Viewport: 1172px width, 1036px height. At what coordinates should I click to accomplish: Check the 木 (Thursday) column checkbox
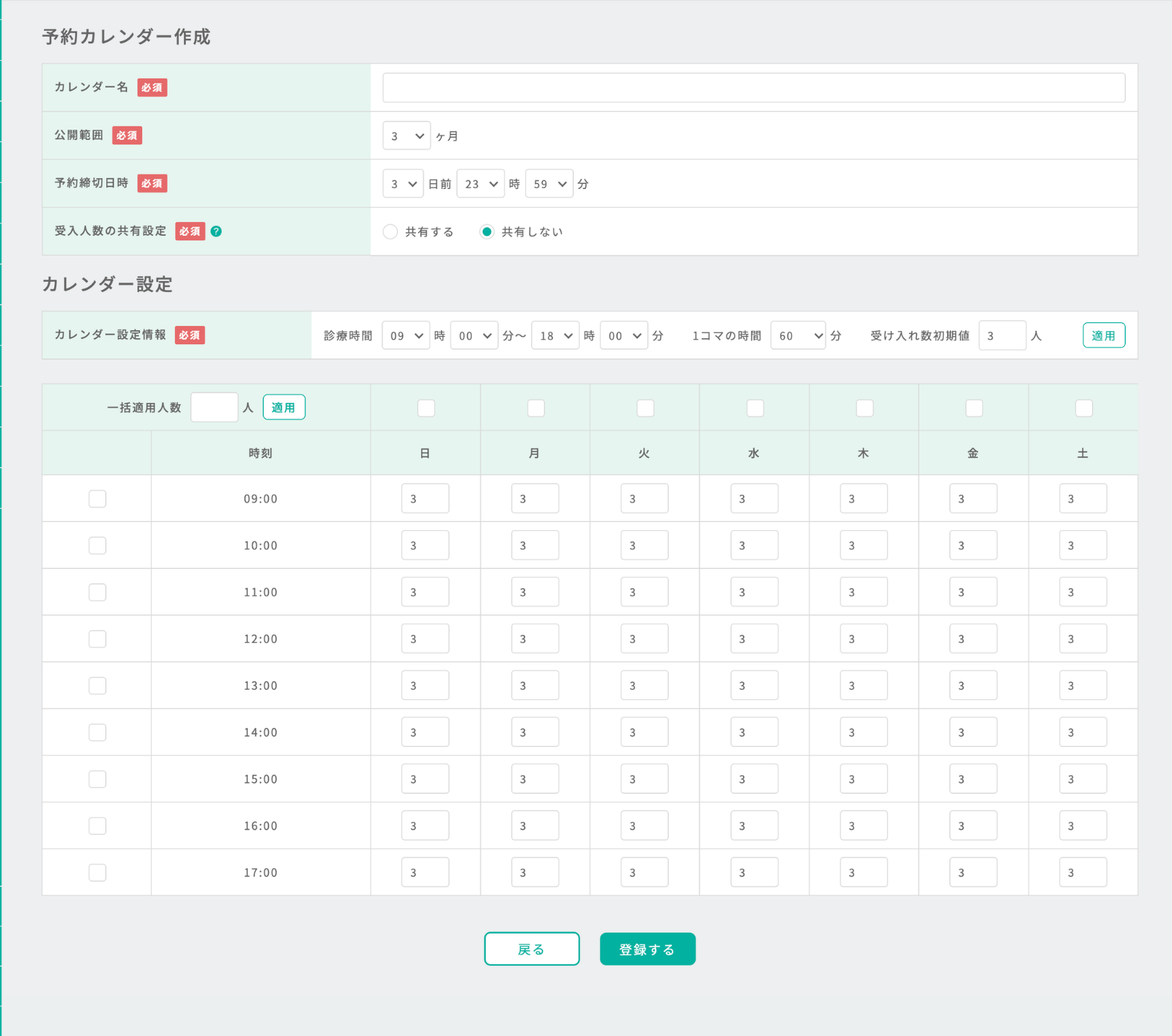click(x=864, y=408)
